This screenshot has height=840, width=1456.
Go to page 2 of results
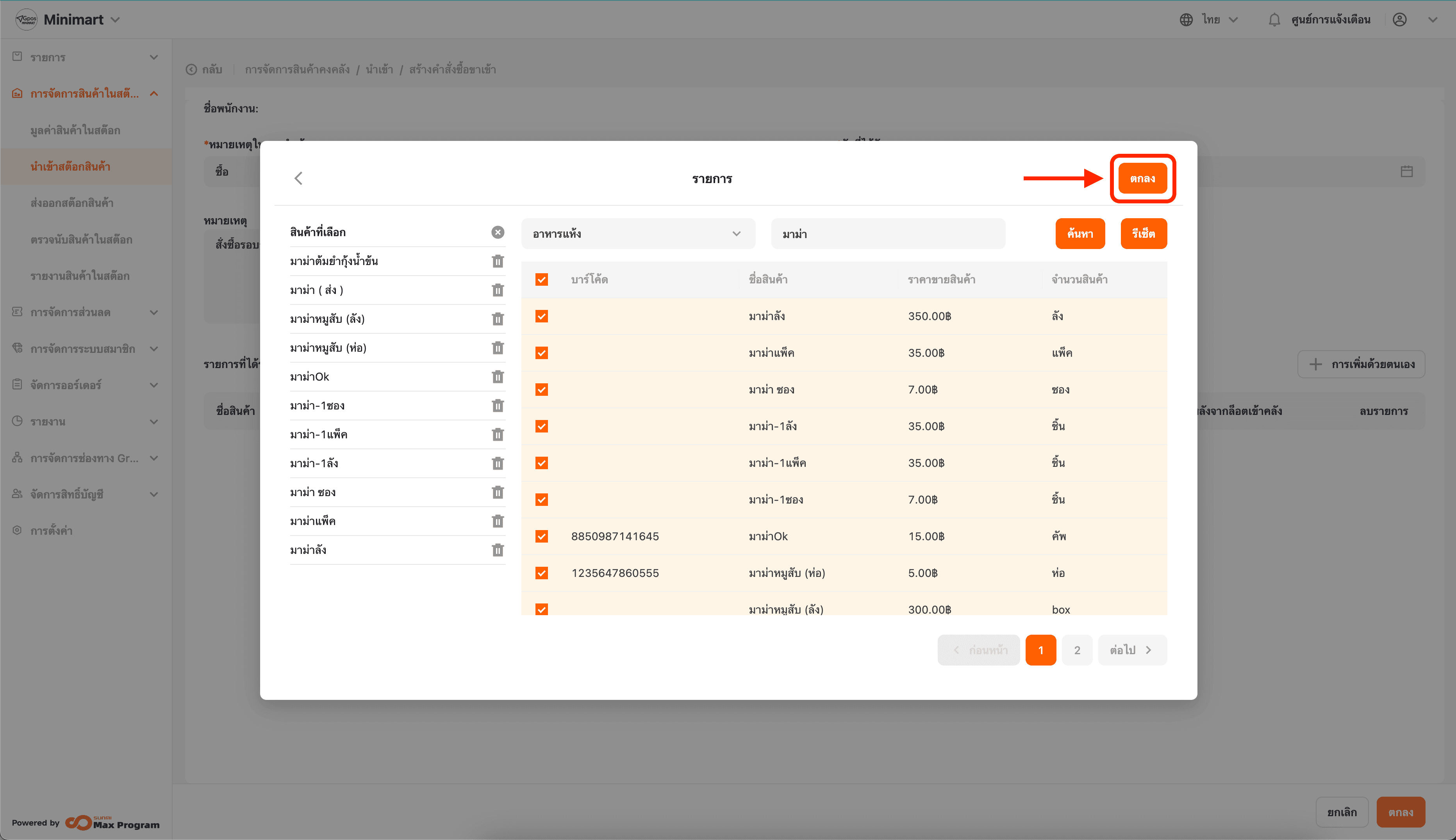[x=1077, y=650]
